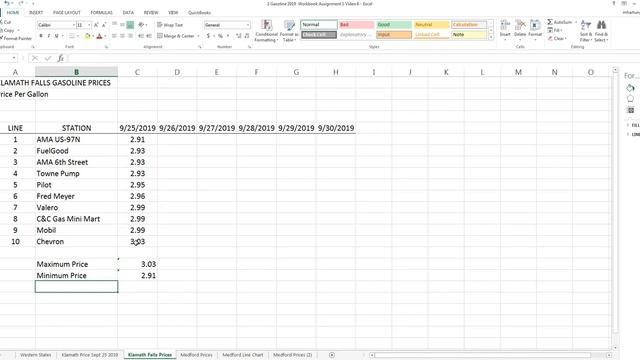Toggle Wrap Text
The width and height of the screenshot is (640, 360).
pyautogui.click(x=170, y=25)
